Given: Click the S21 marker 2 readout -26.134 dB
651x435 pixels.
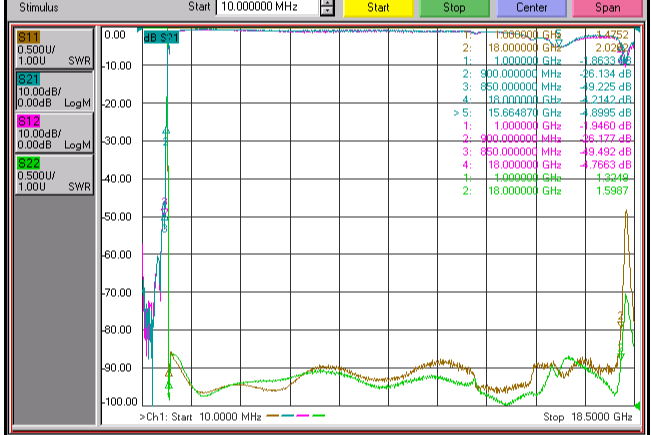Looking at the screenshot, I should (x=605, y=74).
